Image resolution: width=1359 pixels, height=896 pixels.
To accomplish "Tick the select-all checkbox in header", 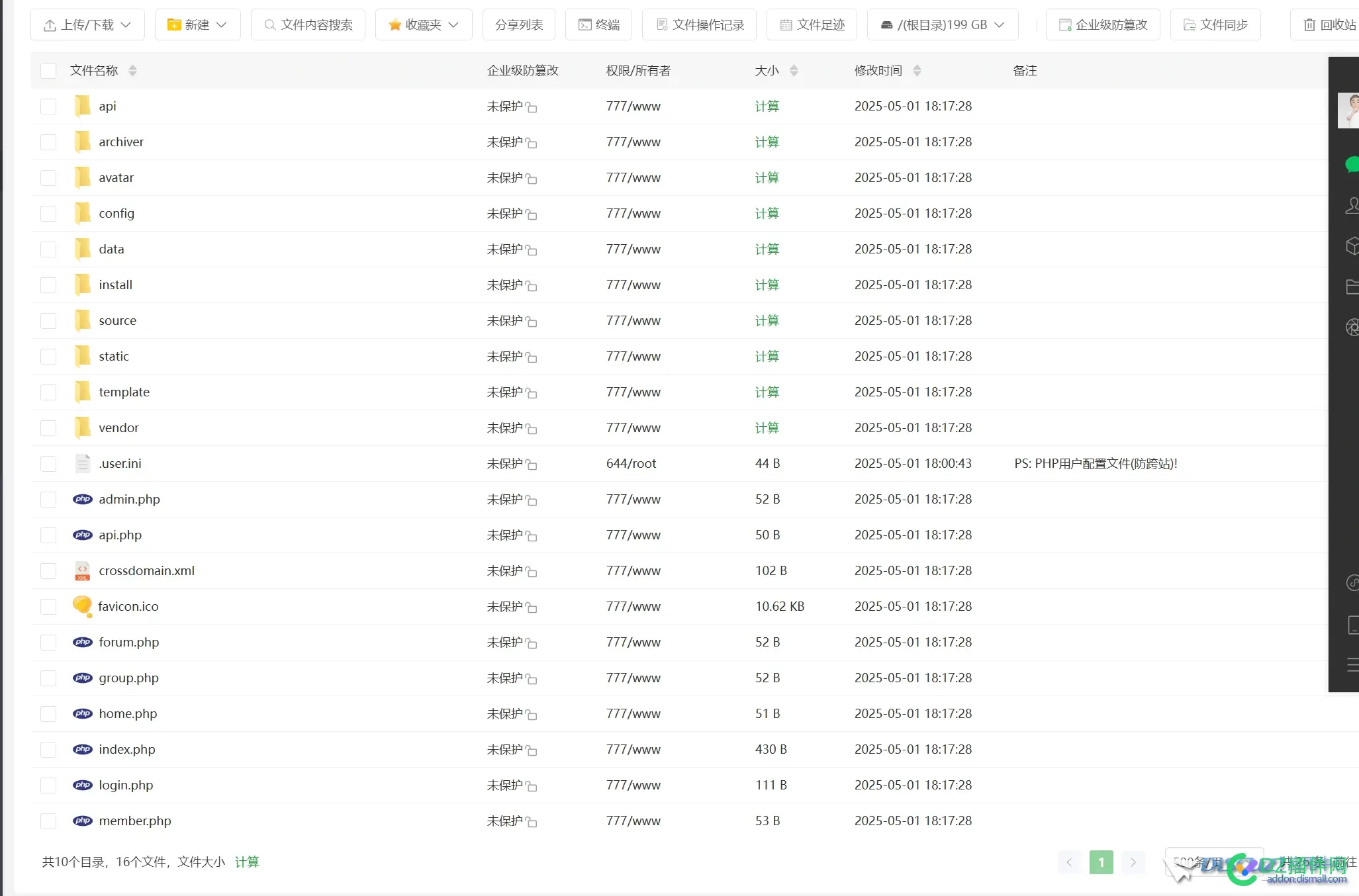I will point(48,71).
